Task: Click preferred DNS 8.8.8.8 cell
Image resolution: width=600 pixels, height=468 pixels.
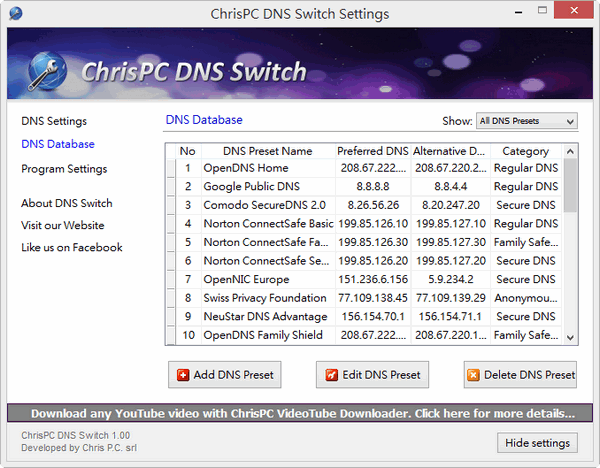Action: (373, 186)
